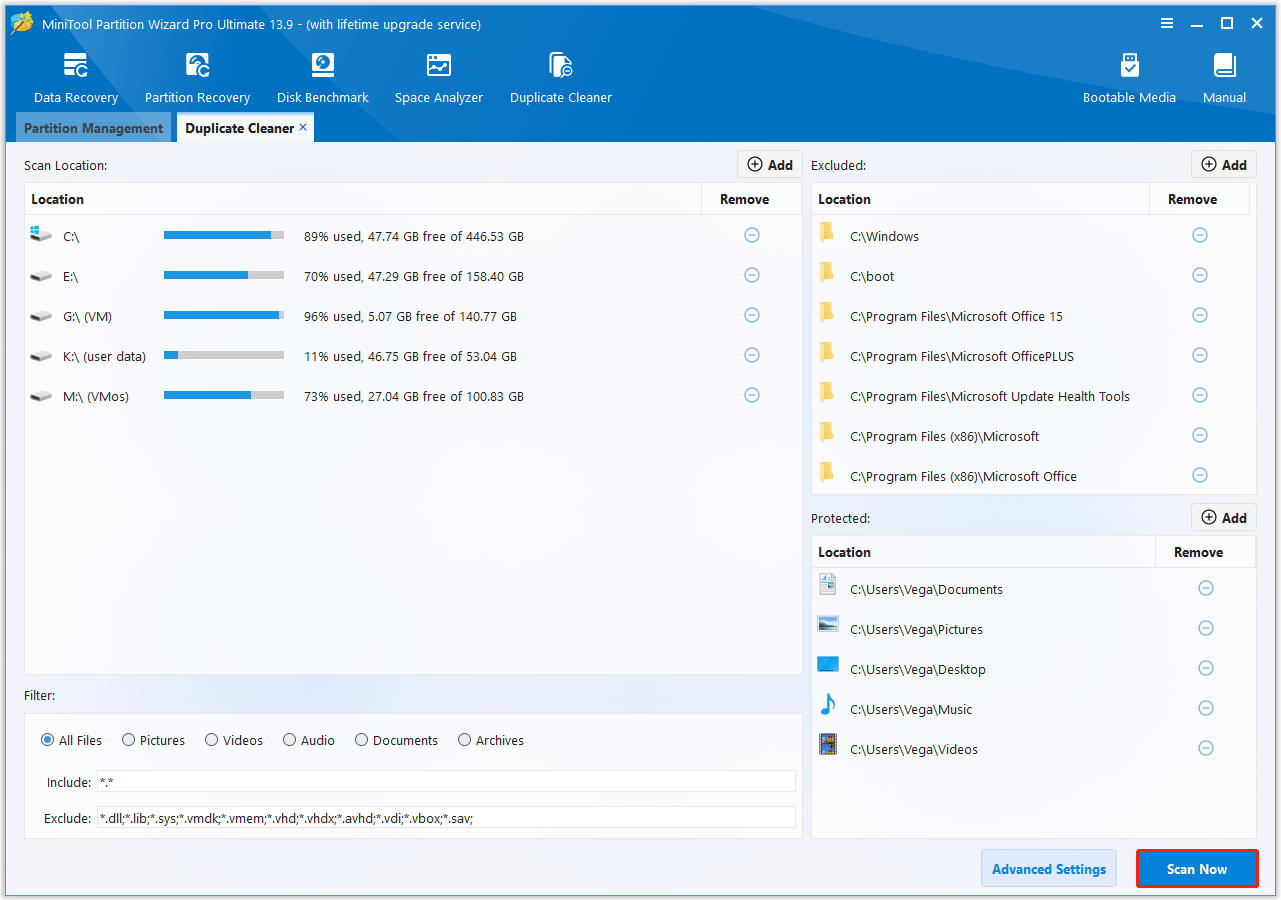The width and height of the screenshot is (1281, 900).
Task: Create Bootable Media
Action: 1129,79
